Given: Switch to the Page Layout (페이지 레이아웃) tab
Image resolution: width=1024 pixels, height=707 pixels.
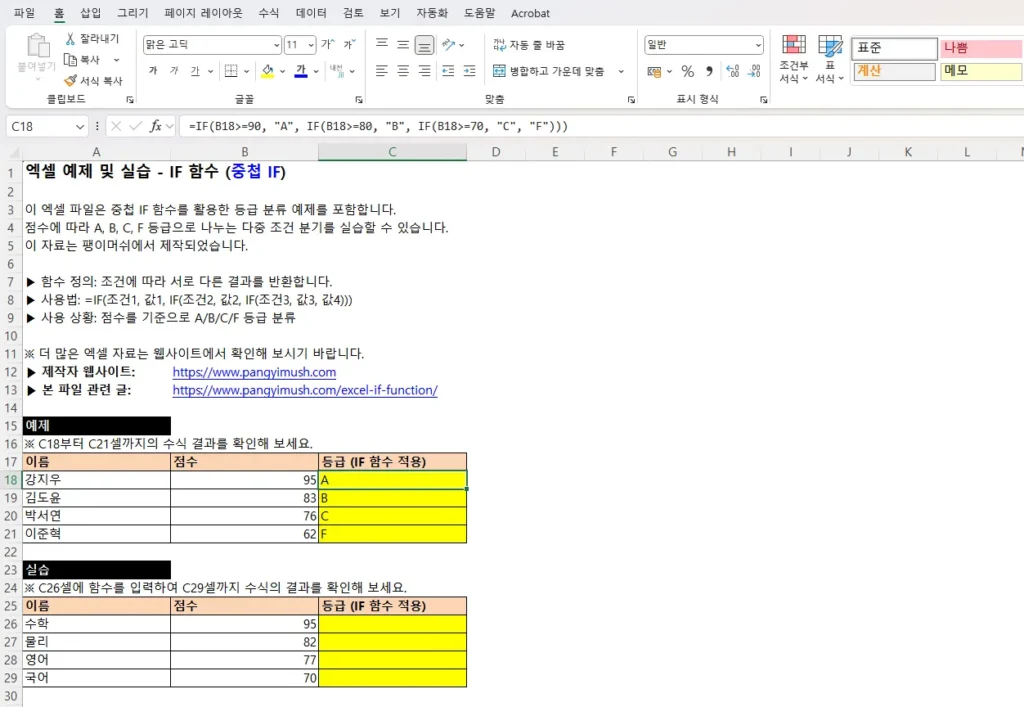Looking at the screenshot, I should click(x=203, y=13).
